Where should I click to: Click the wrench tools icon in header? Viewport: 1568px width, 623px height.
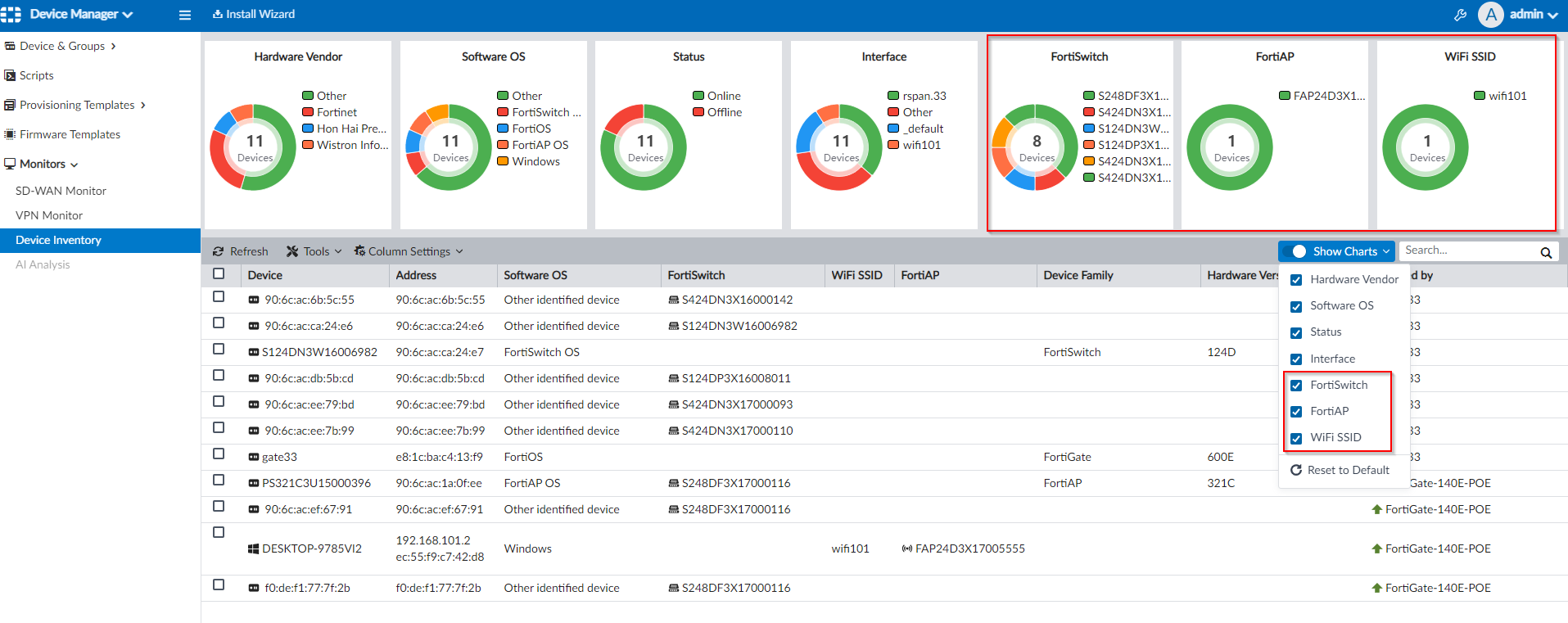click(1460, 15)
